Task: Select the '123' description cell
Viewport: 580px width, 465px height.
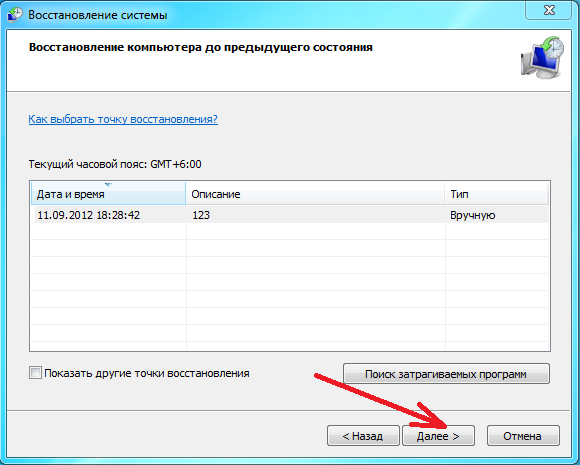Action: (x=201, y=215)
